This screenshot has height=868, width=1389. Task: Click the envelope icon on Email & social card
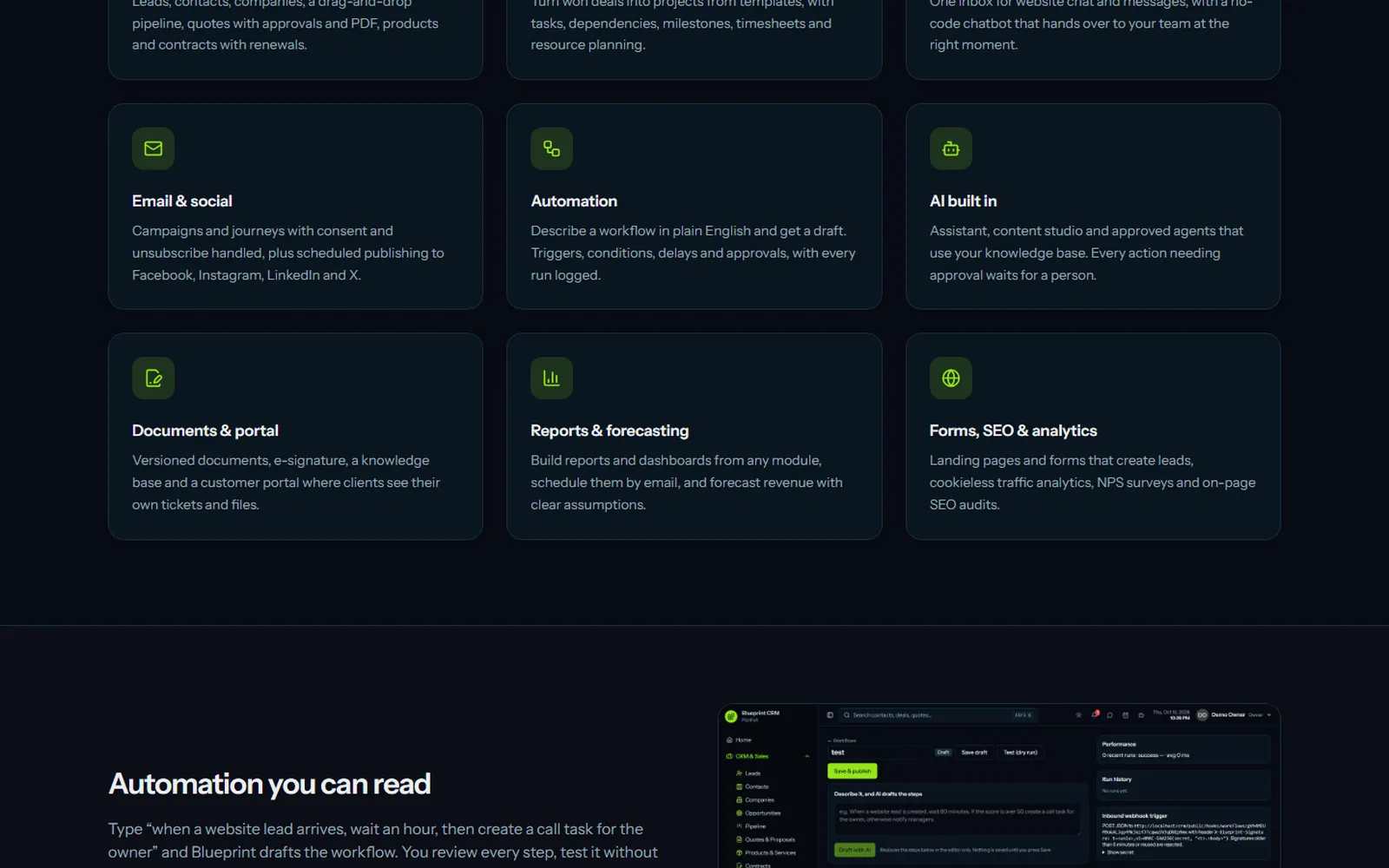pos(153,148)
